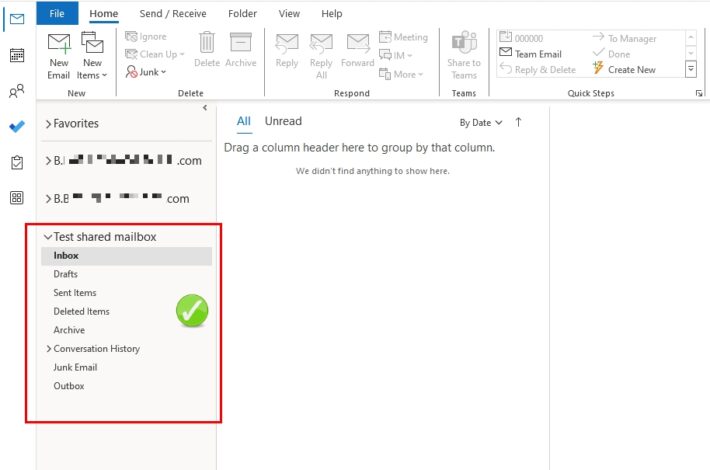Click the Ignore conversation button

[146, 37]
